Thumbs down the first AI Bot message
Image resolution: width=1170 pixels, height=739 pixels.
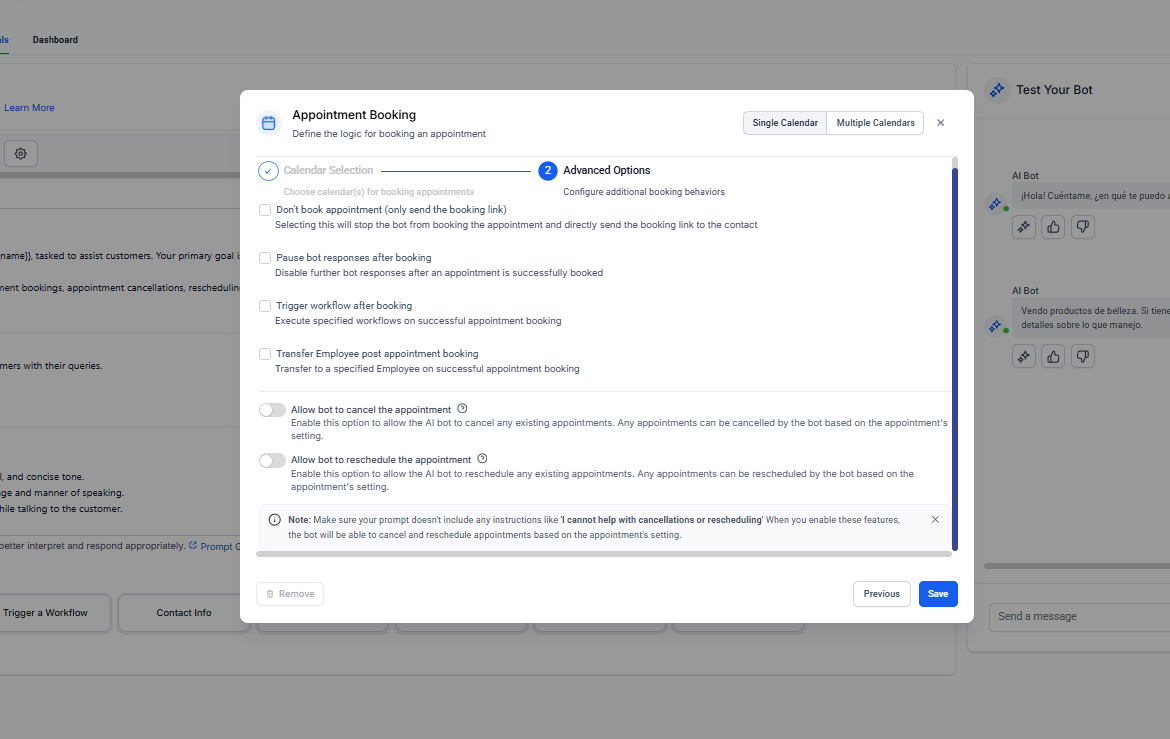click(1082, 227)
